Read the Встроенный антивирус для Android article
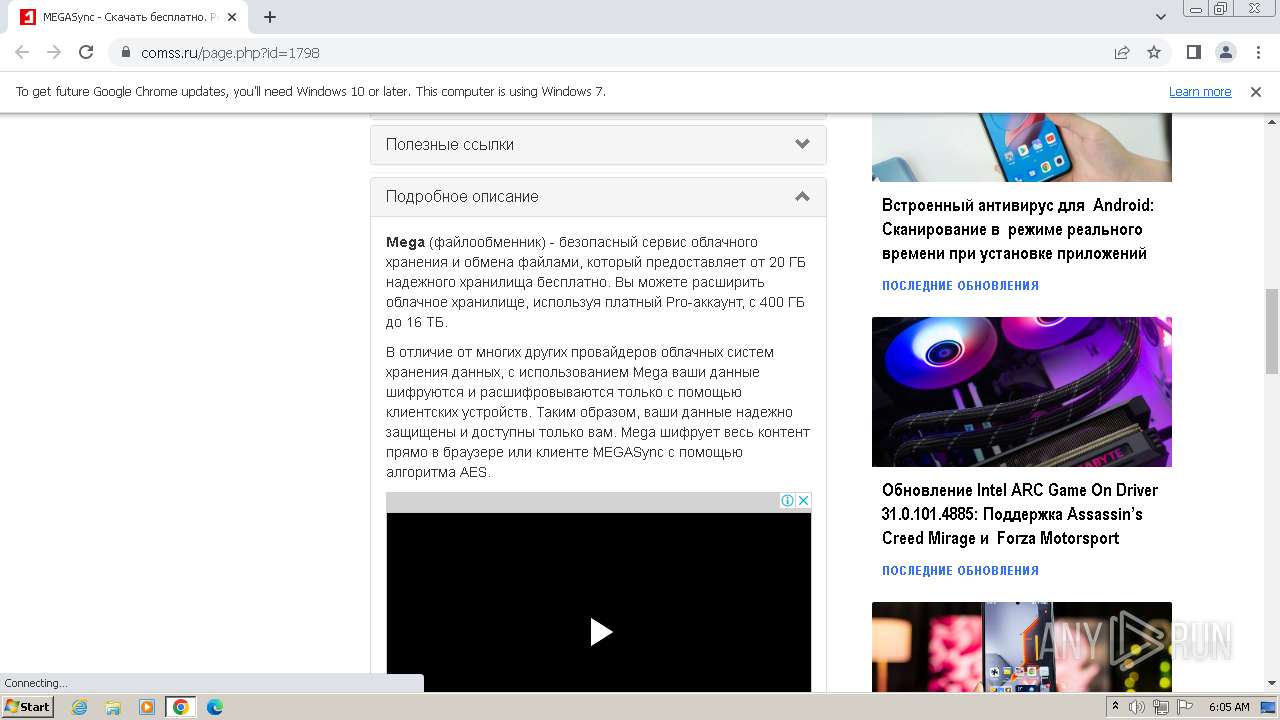This screenshot has width=1280, height=720. (x=1018, y=230)
